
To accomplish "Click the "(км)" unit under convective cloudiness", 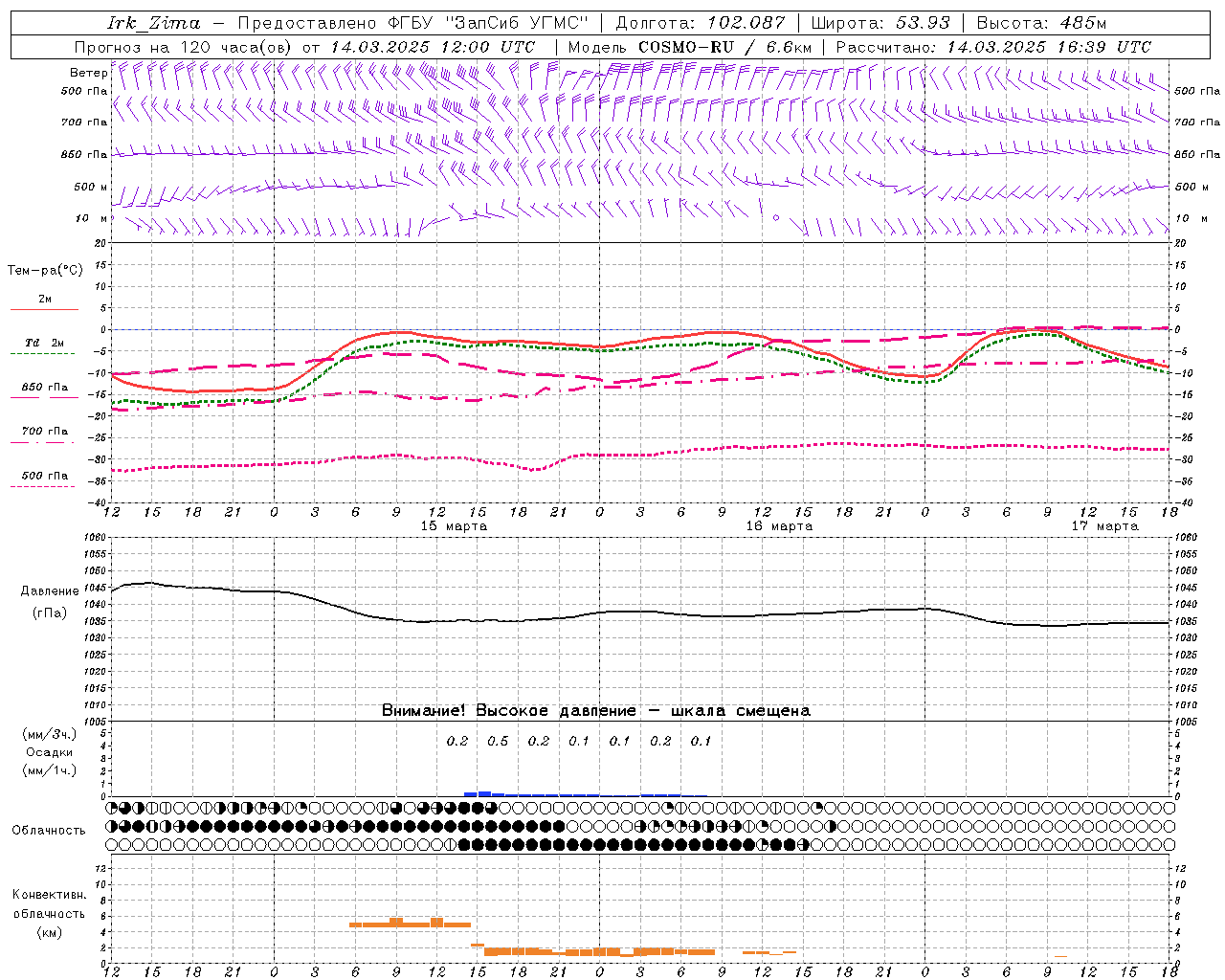I will [50, 931].
